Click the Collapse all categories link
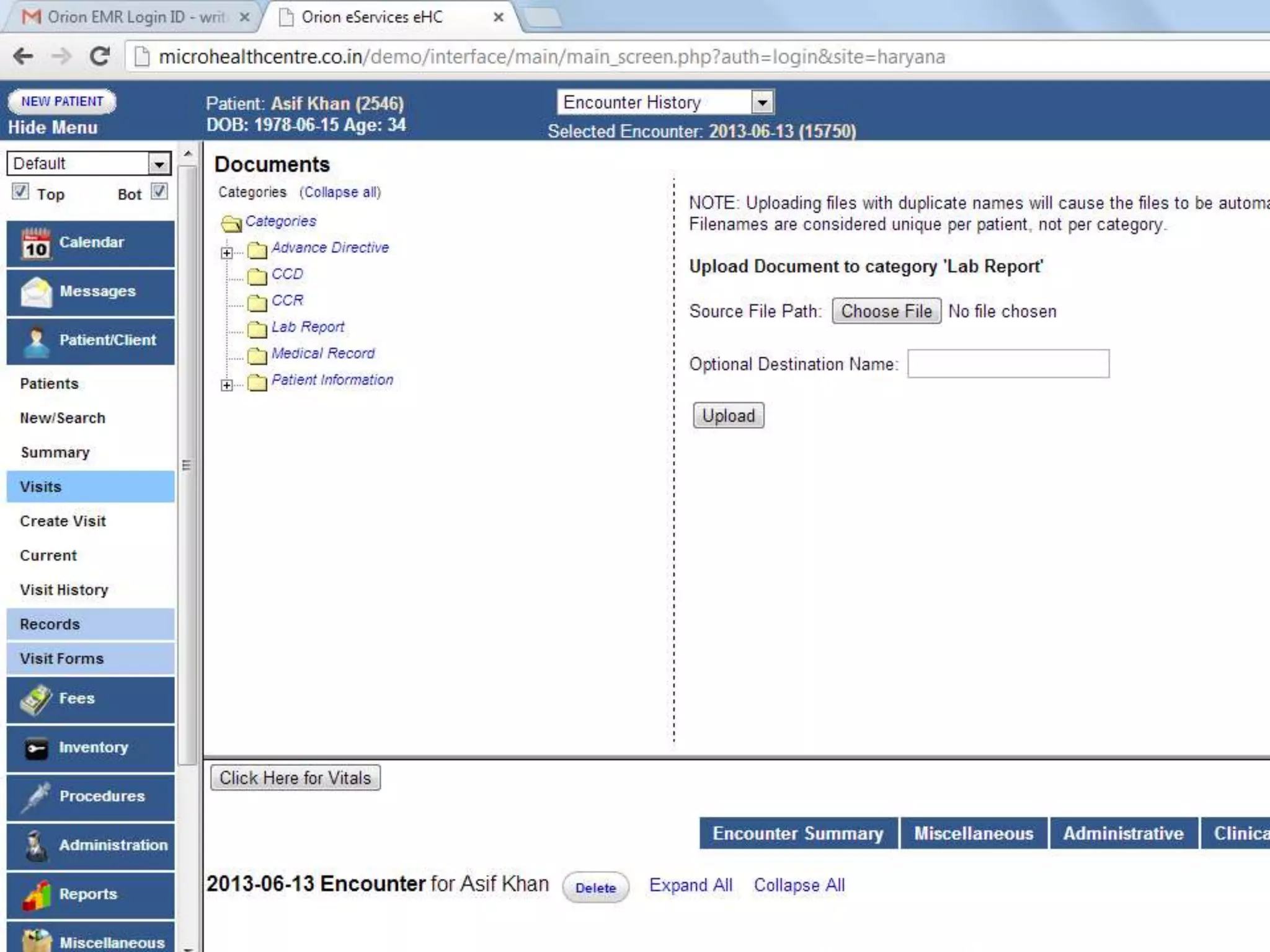Viewport: 1270px width, 952px height. (340, 192)
